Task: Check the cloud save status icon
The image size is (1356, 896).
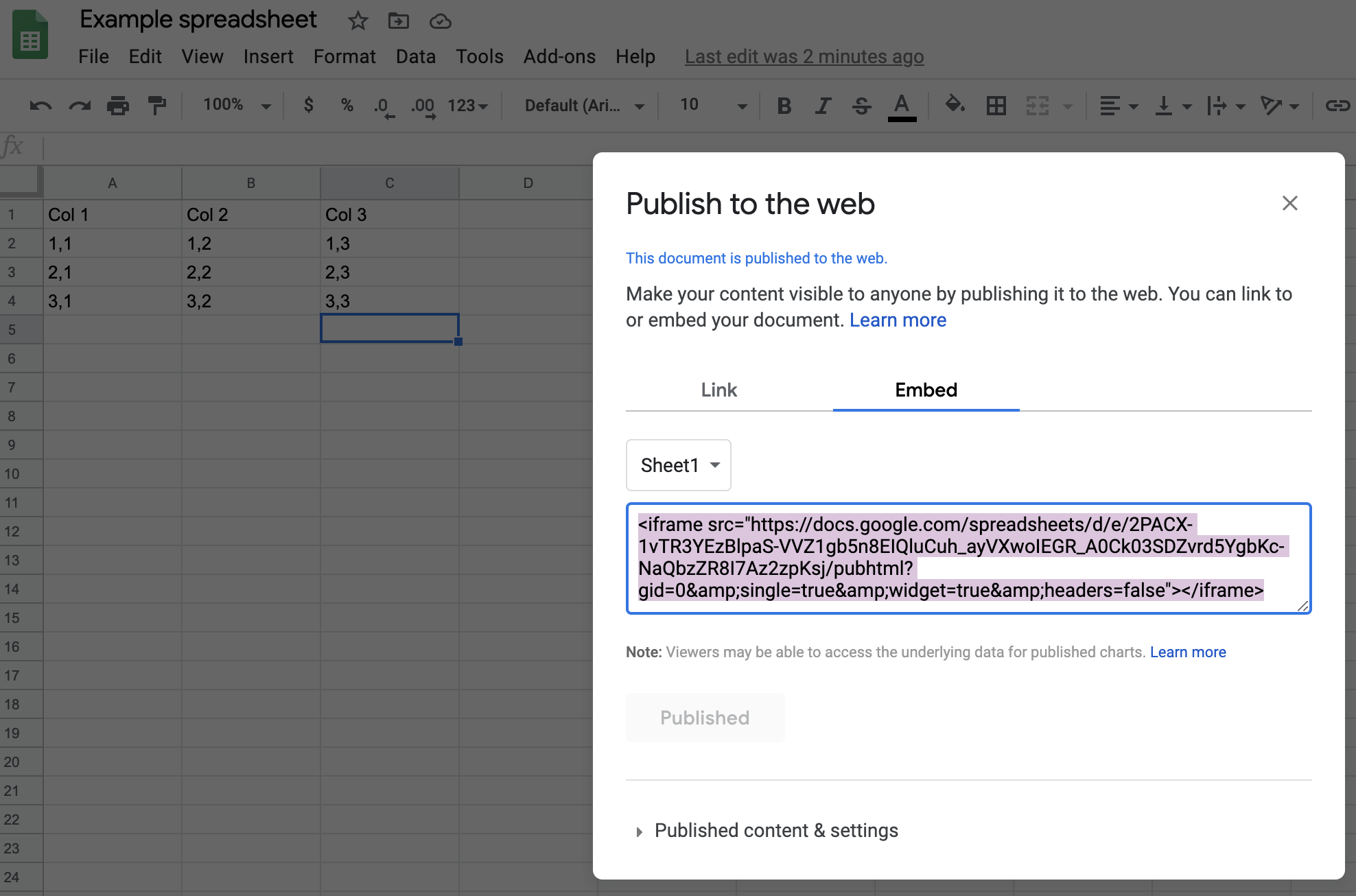Action: coord(440,22)
